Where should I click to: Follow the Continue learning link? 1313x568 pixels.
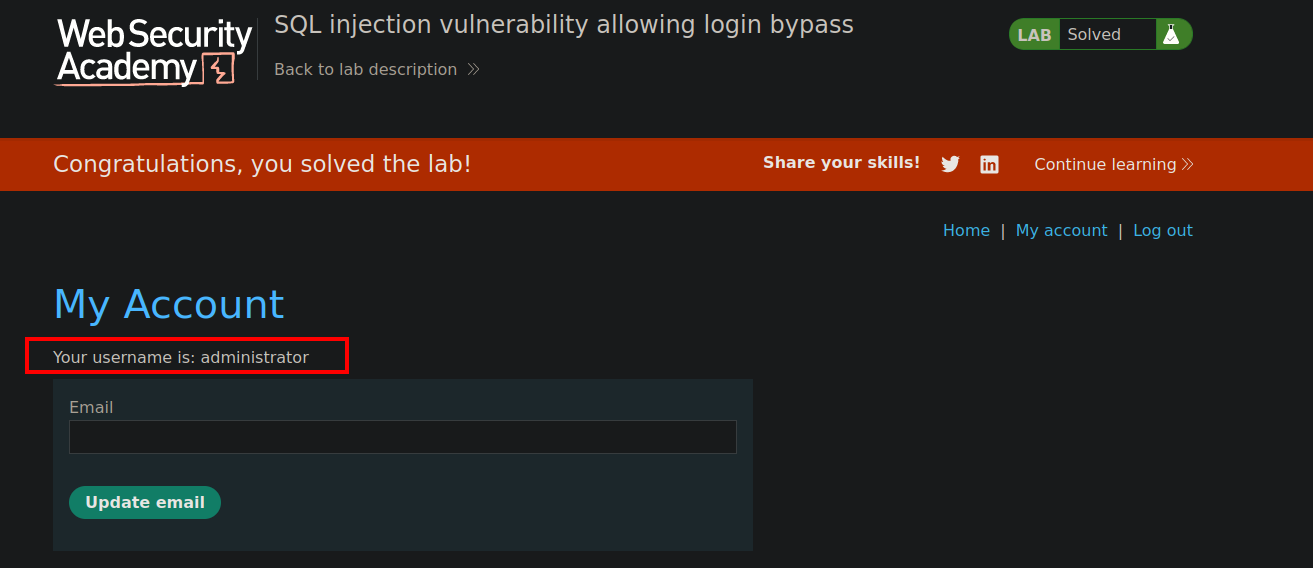pyautogui.click(x=1105, y=164)
